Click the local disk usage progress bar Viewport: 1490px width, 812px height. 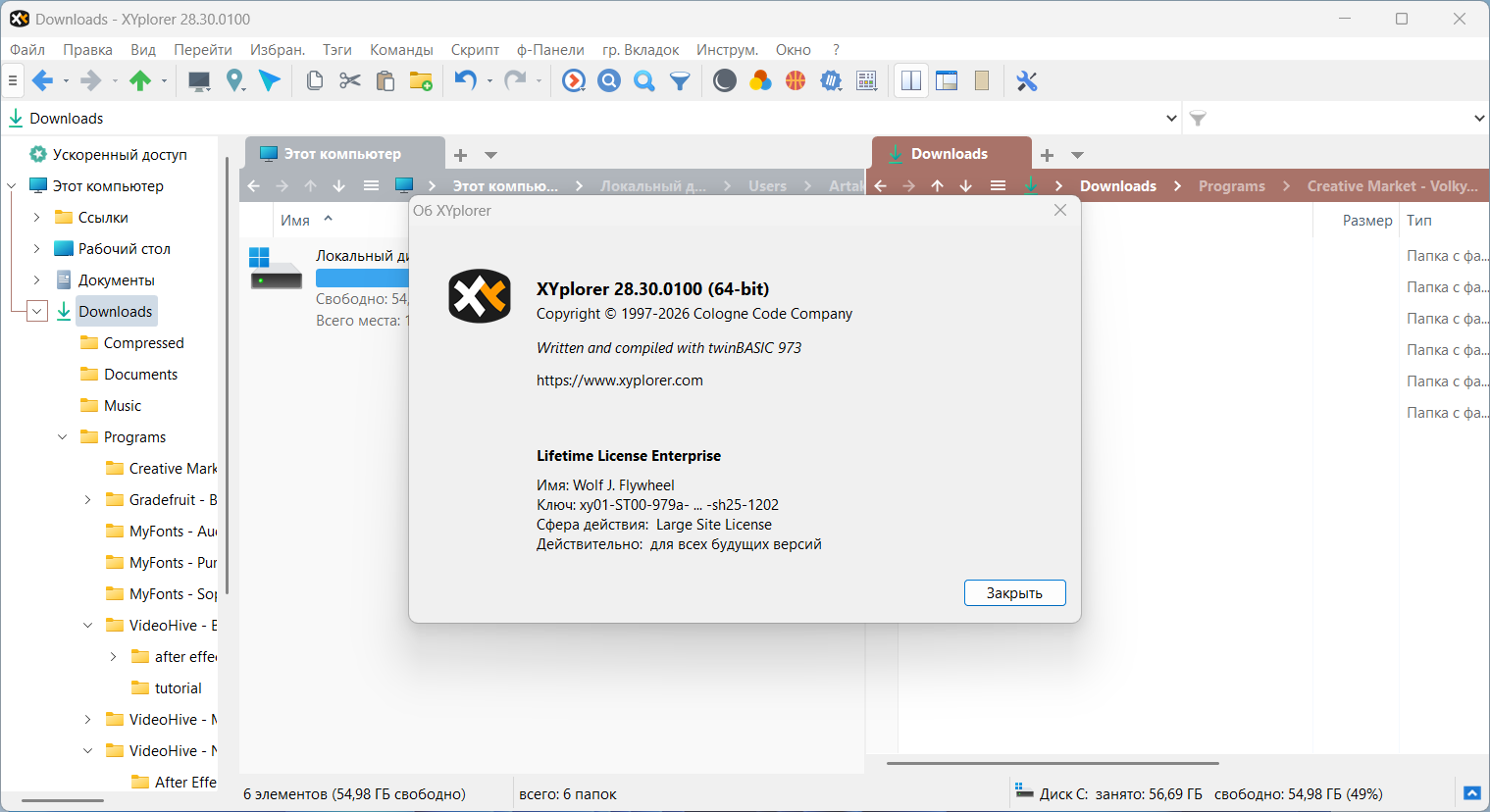click(362, 278)
